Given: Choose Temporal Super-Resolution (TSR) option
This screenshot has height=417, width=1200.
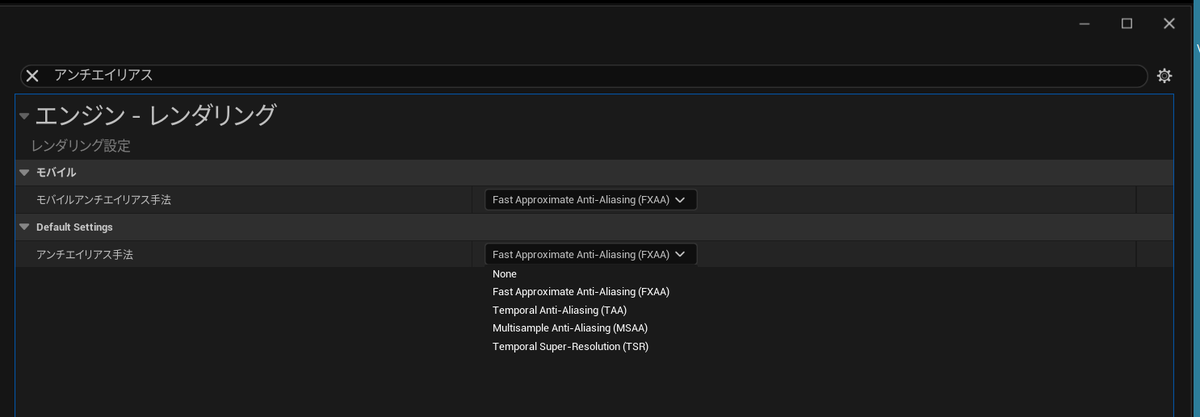Looking at the screenshot, I should click(570, 346).
